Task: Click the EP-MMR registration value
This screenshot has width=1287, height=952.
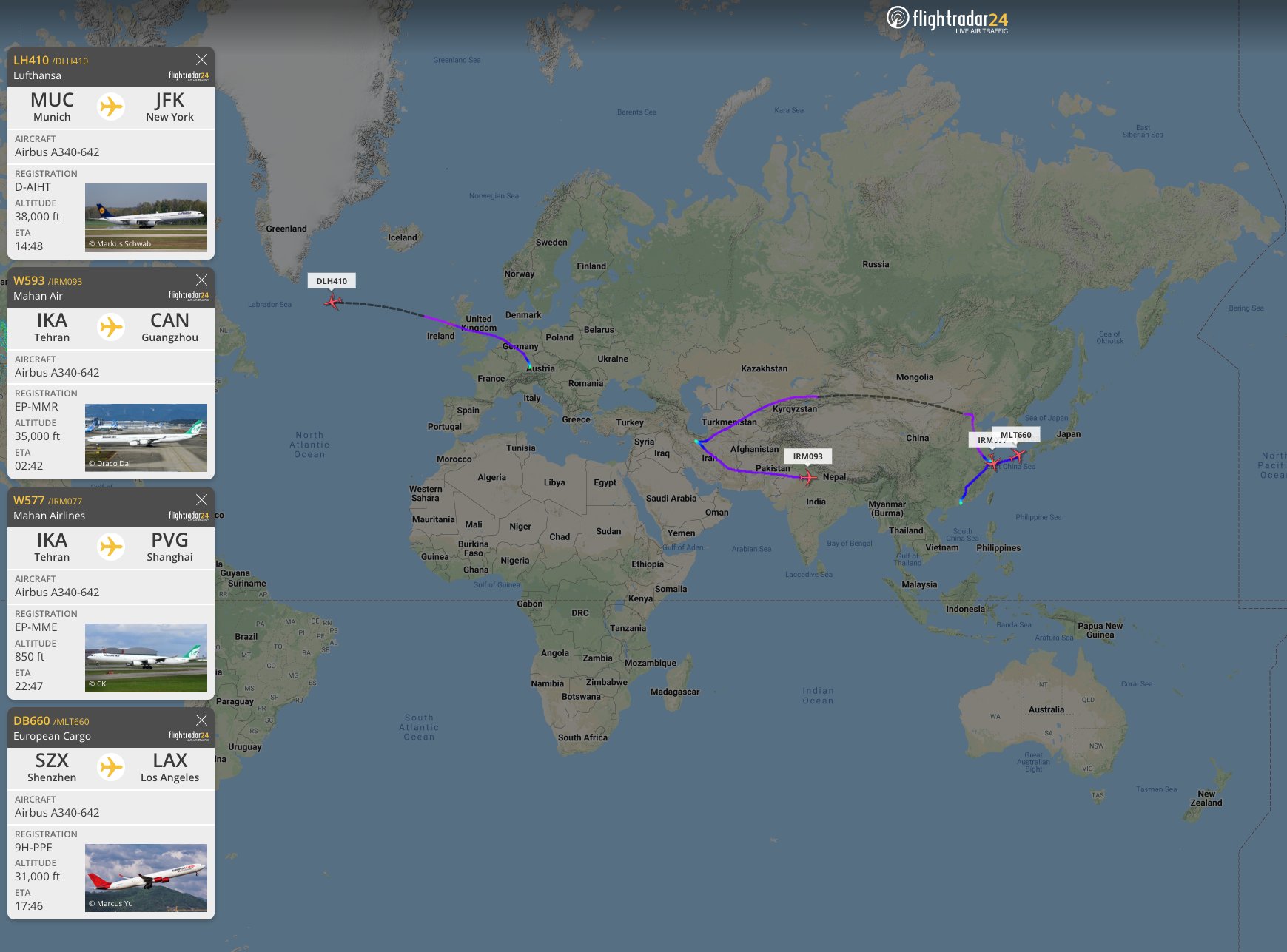Action: [x=36, y=407]
